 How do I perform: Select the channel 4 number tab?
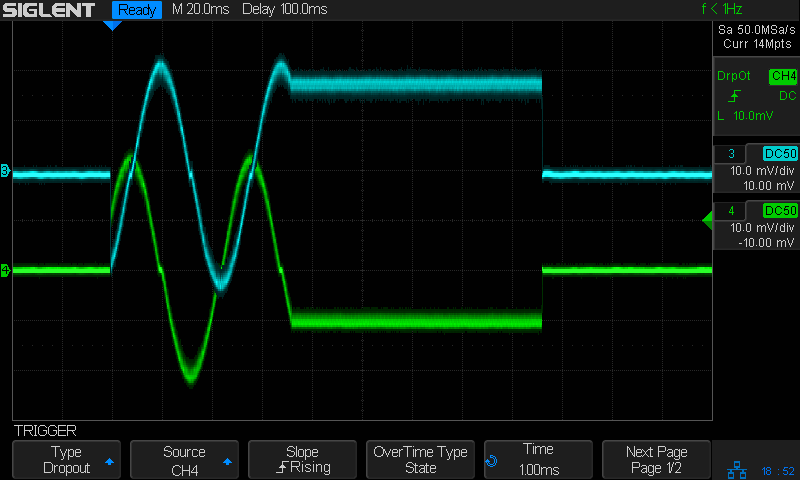pyautogui.click(x=731, y=211)
